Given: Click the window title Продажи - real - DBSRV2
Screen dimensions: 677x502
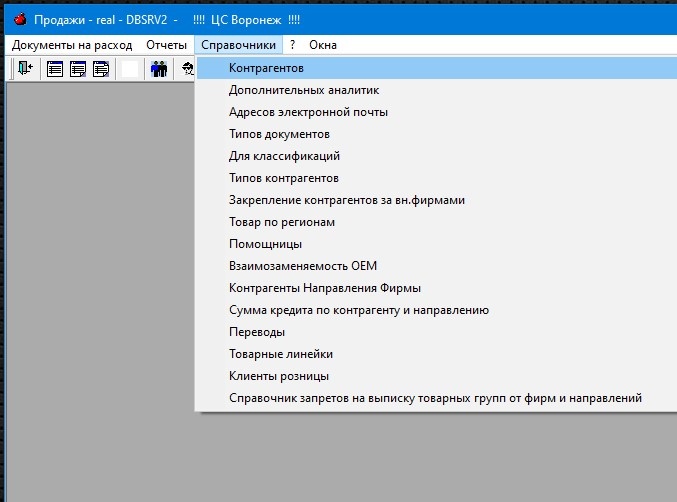Looking at the screenshot, I should (101, 20).
